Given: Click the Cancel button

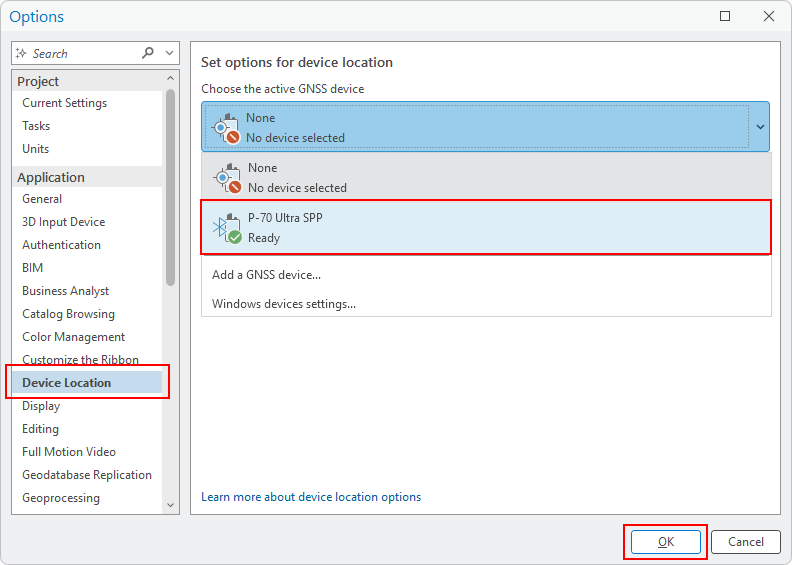Looking at the screenshot, I should (746, 542).
